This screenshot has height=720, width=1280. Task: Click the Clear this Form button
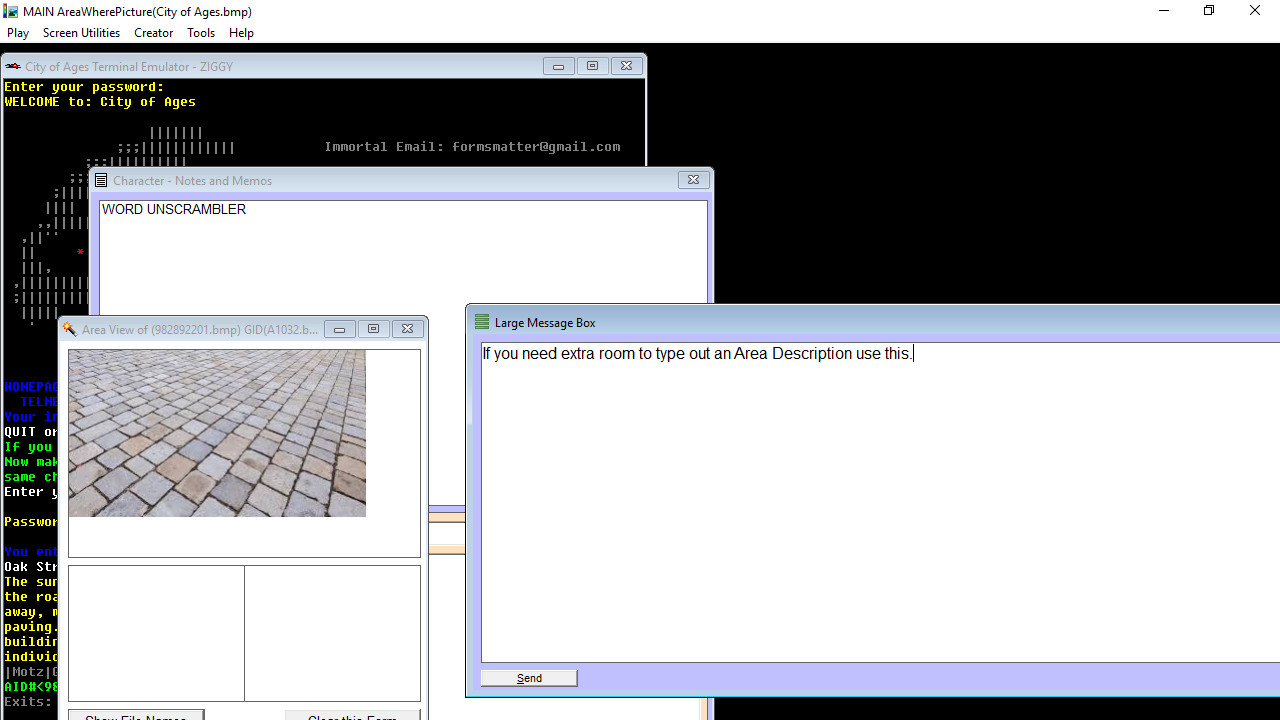[352, 716]
